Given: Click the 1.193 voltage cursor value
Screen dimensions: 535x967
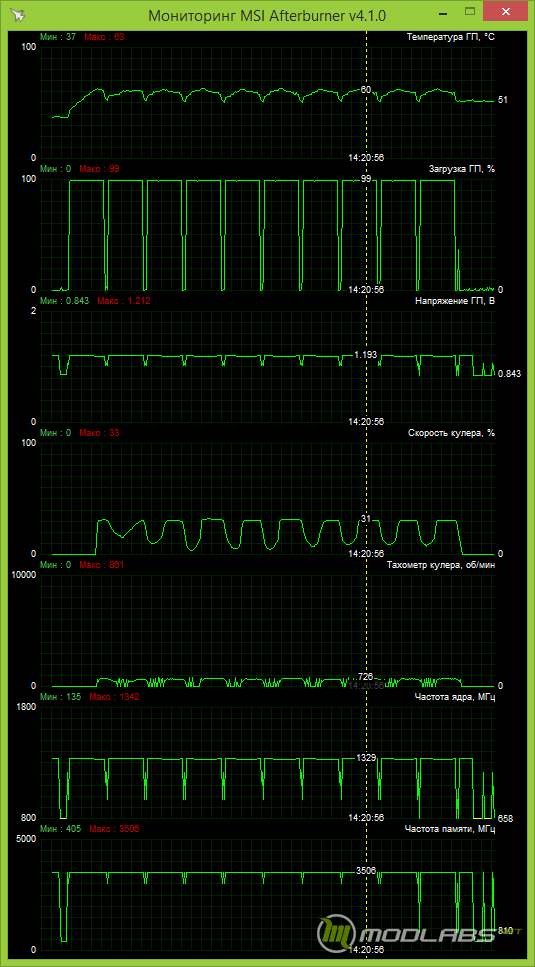Looking at the screenshot, I should [x=366, y=355].
